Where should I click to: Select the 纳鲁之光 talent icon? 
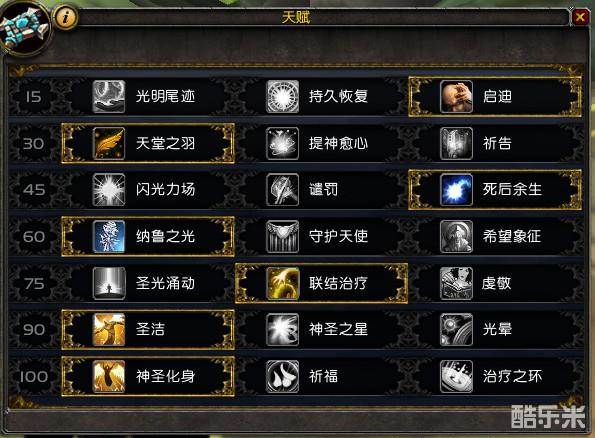pos(109,236)
